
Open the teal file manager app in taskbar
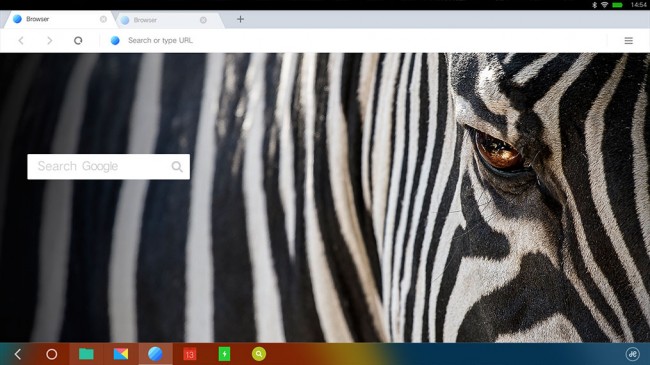(x=86, y=354)
